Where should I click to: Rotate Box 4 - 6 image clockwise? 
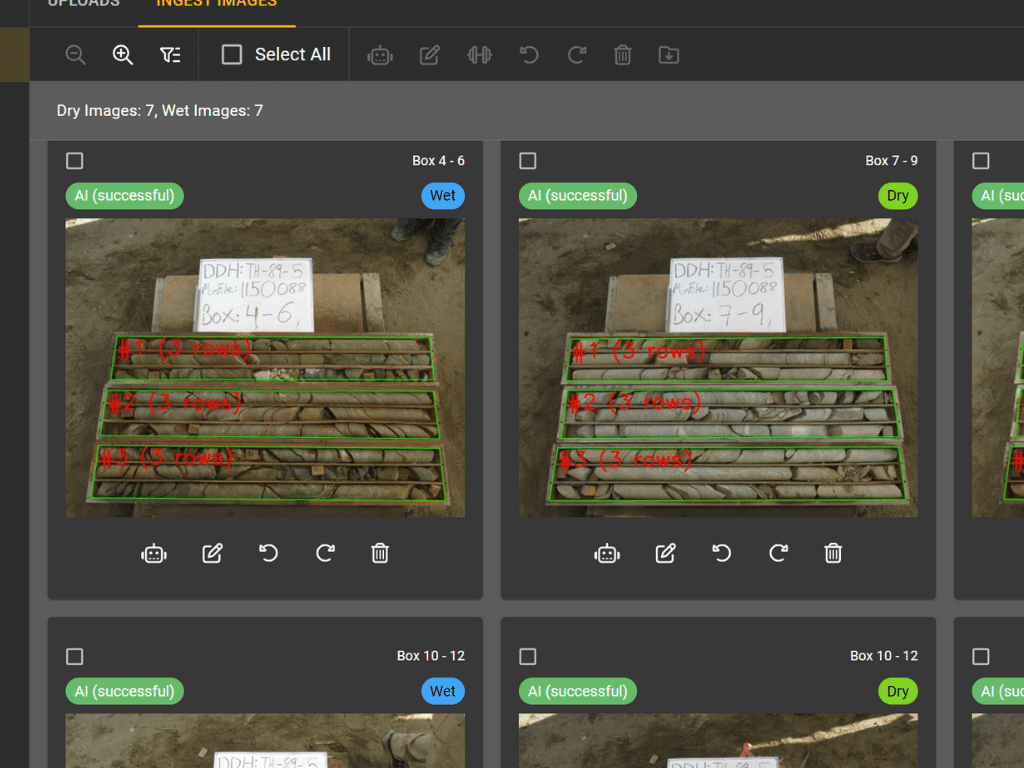[x=325, y=553]
